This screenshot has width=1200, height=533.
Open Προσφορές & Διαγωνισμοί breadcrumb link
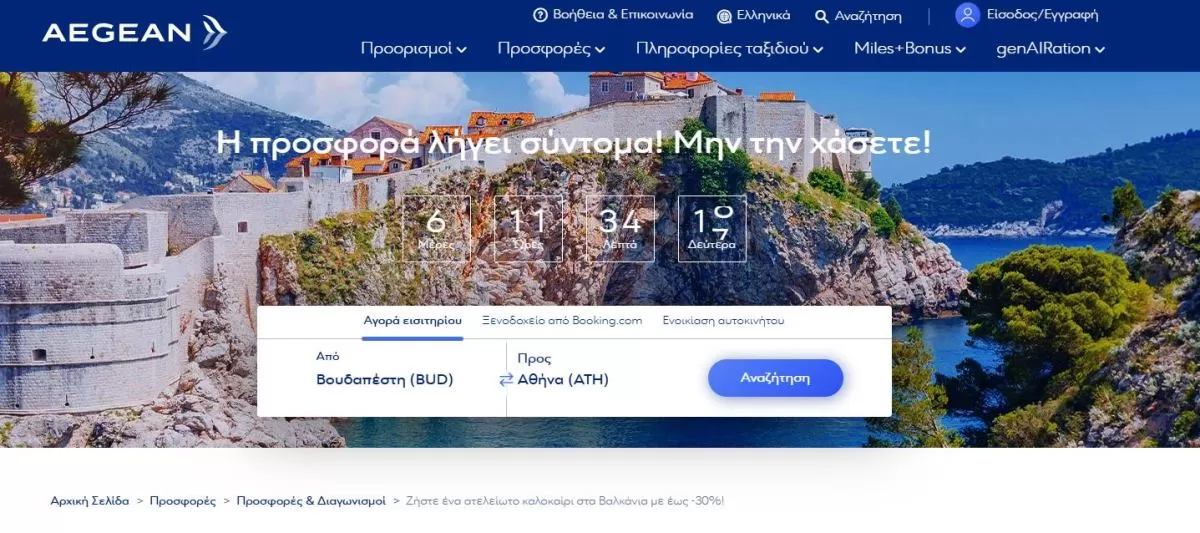pos(311,501)
